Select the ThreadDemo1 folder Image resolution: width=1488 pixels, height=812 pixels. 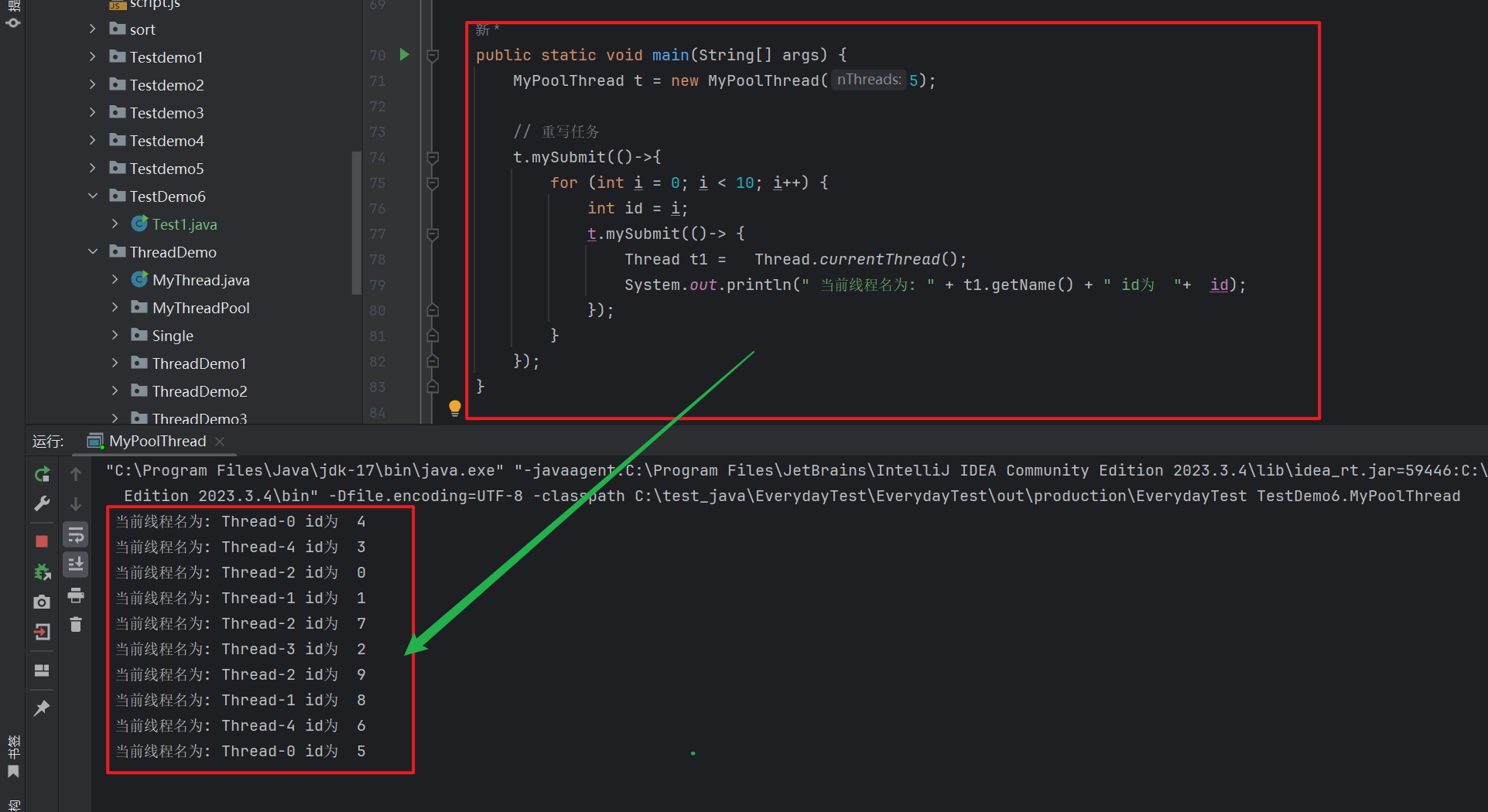(x=199, y=363)
